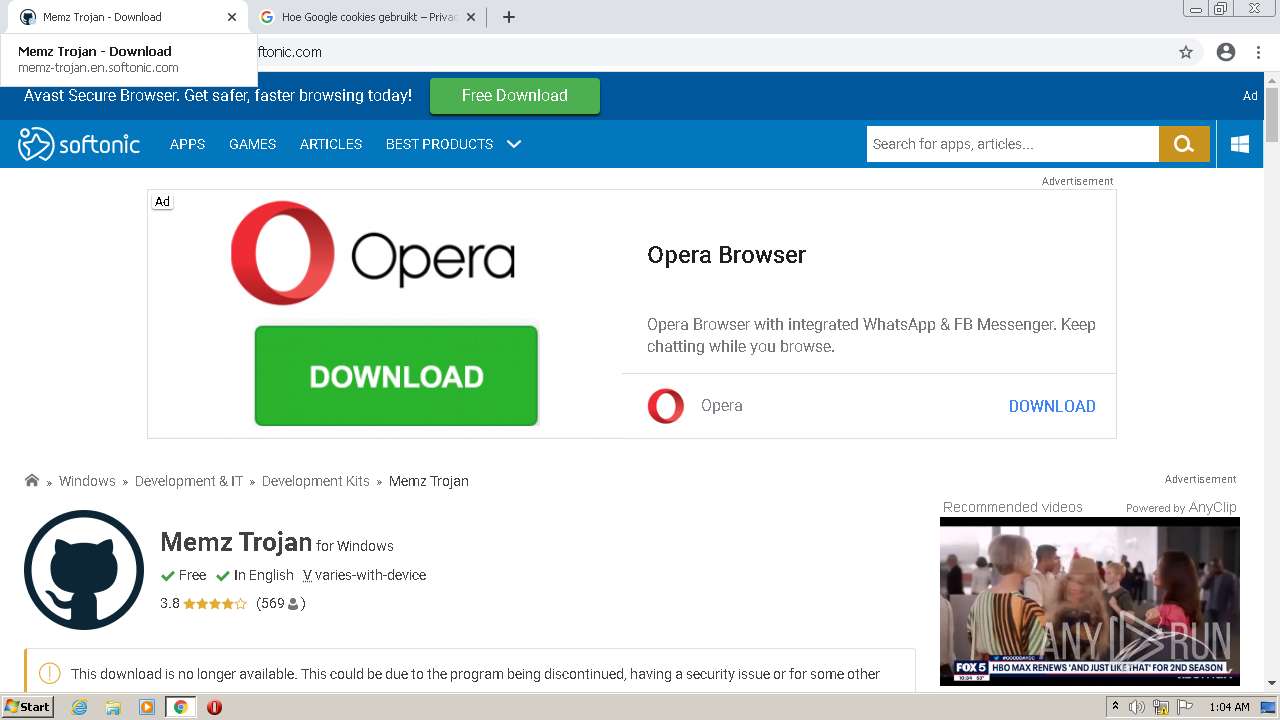The width and height of the screenshot is (1280, 720).
Task: Click the blue DOWNLOAD link in Opera ad
Action: point(1052,406)
